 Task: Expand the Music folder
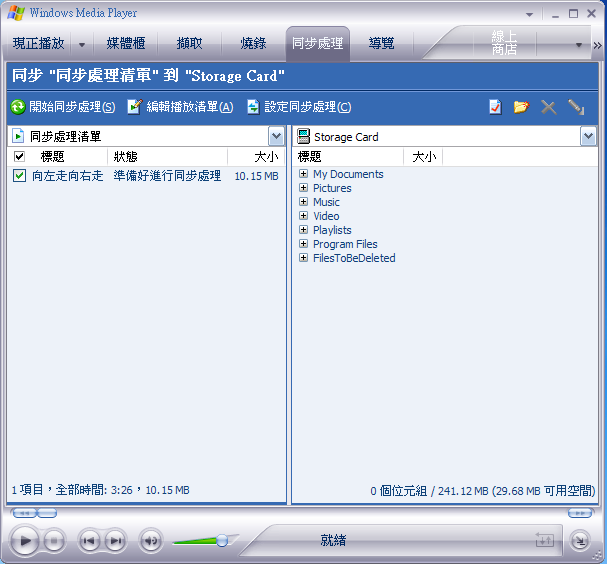[x=304, y=202]
